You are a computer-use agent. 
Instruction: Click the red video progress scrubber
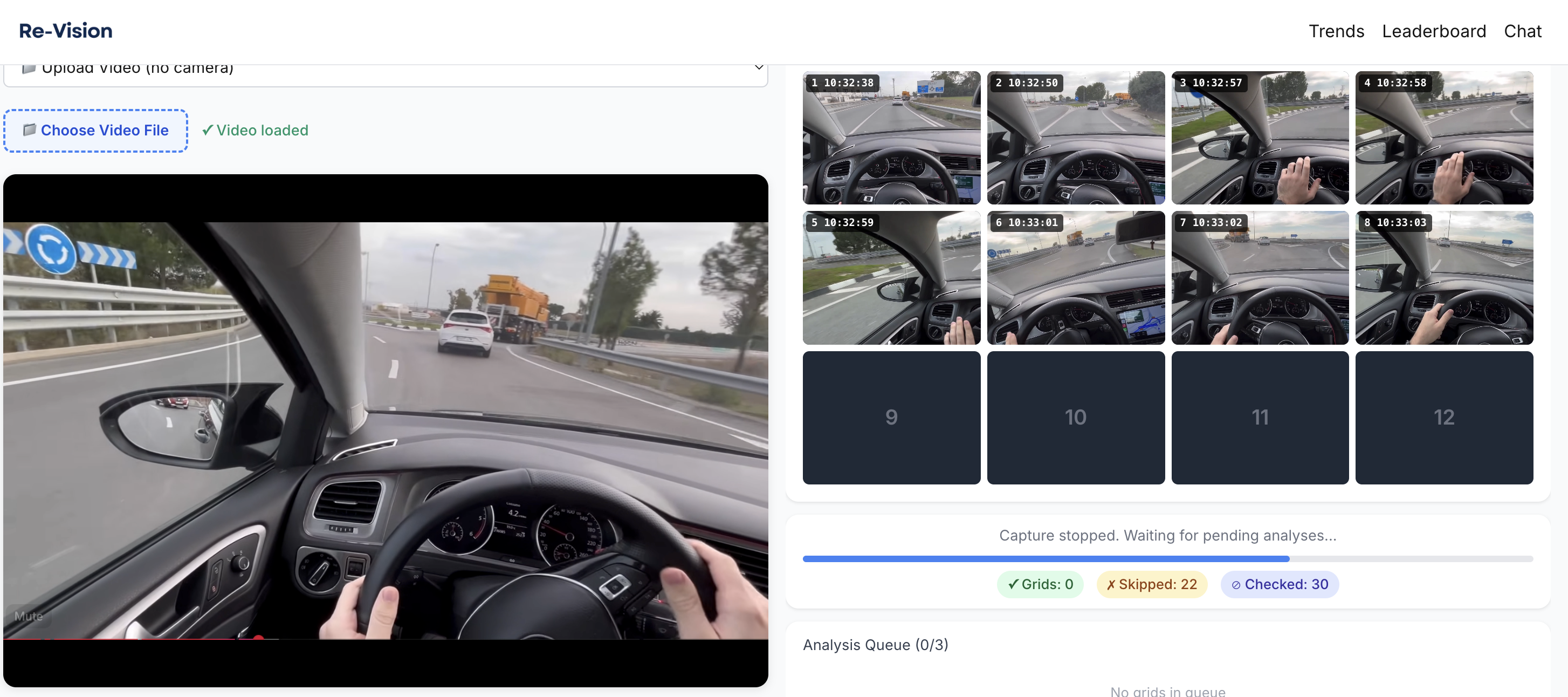[x=258, y=638]
